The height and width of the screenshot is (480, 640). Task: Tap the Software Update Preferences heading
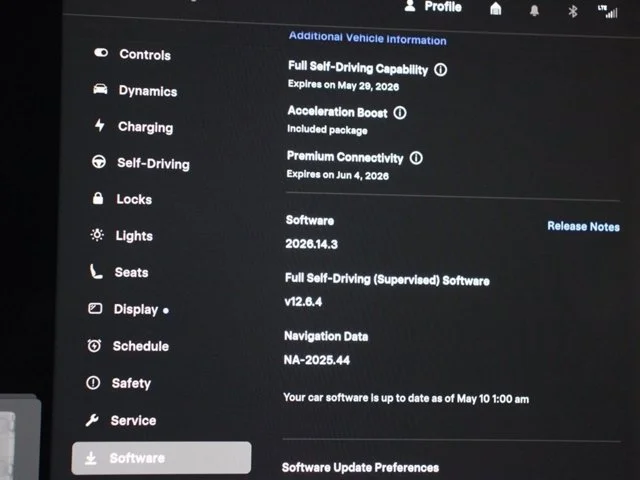[x=360, y=467]
